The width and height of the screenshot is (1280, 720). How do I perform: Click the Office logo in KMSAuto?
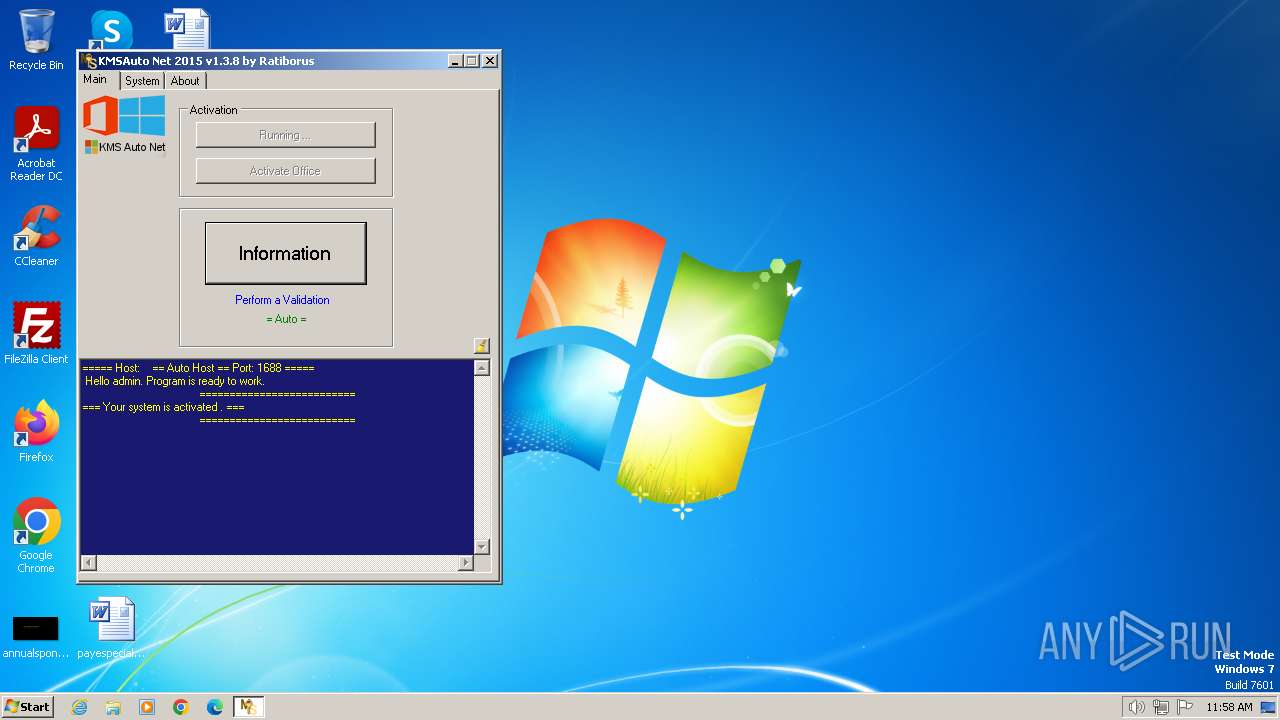(x=100, y=115)
